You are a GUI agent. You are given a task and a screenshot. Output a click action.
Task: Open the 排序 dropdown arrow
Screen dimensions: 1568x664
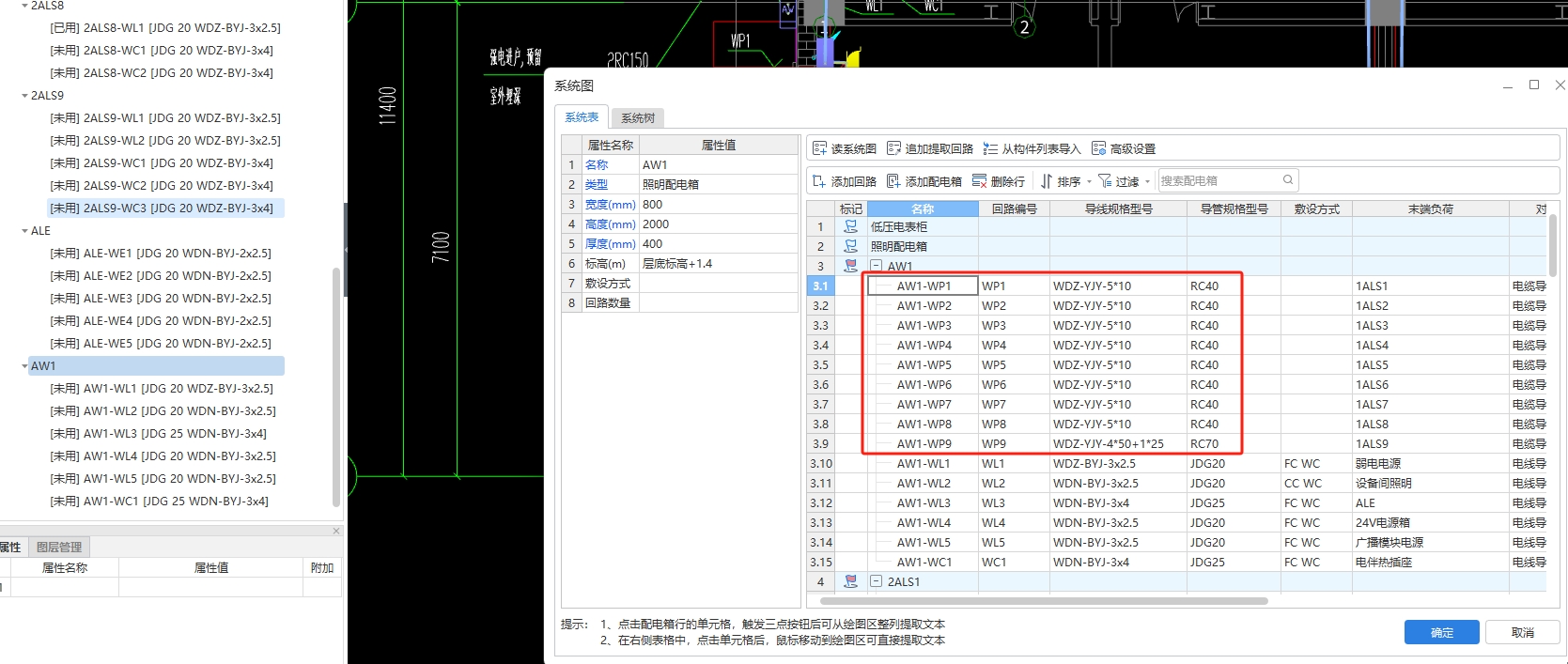1089,182
